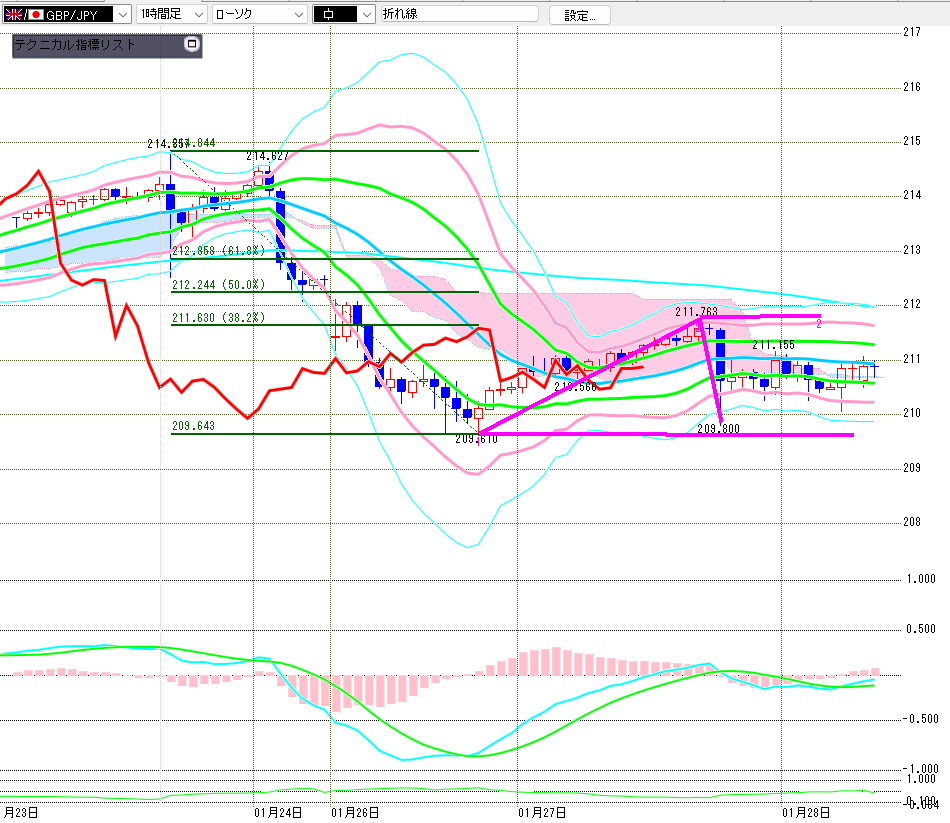This screenshot has width=950, height=823.
Task: Click the 209.643 Fibonacci base label
Action: 193,426
